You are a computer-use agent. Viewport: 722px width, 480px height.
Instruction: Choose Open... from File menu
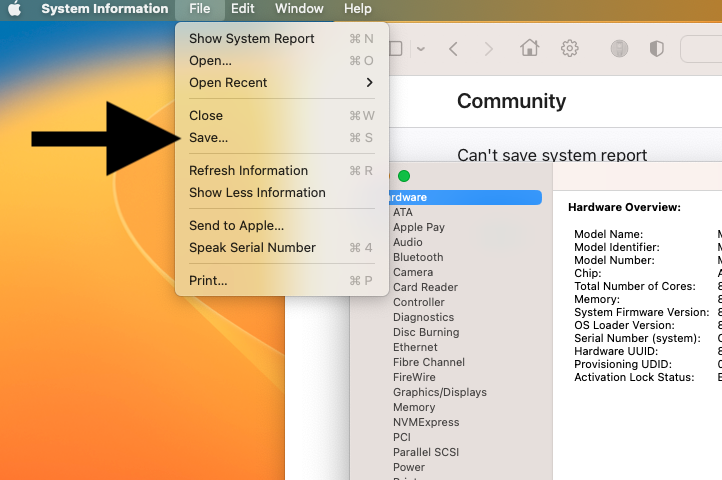(x=282, y=61)
